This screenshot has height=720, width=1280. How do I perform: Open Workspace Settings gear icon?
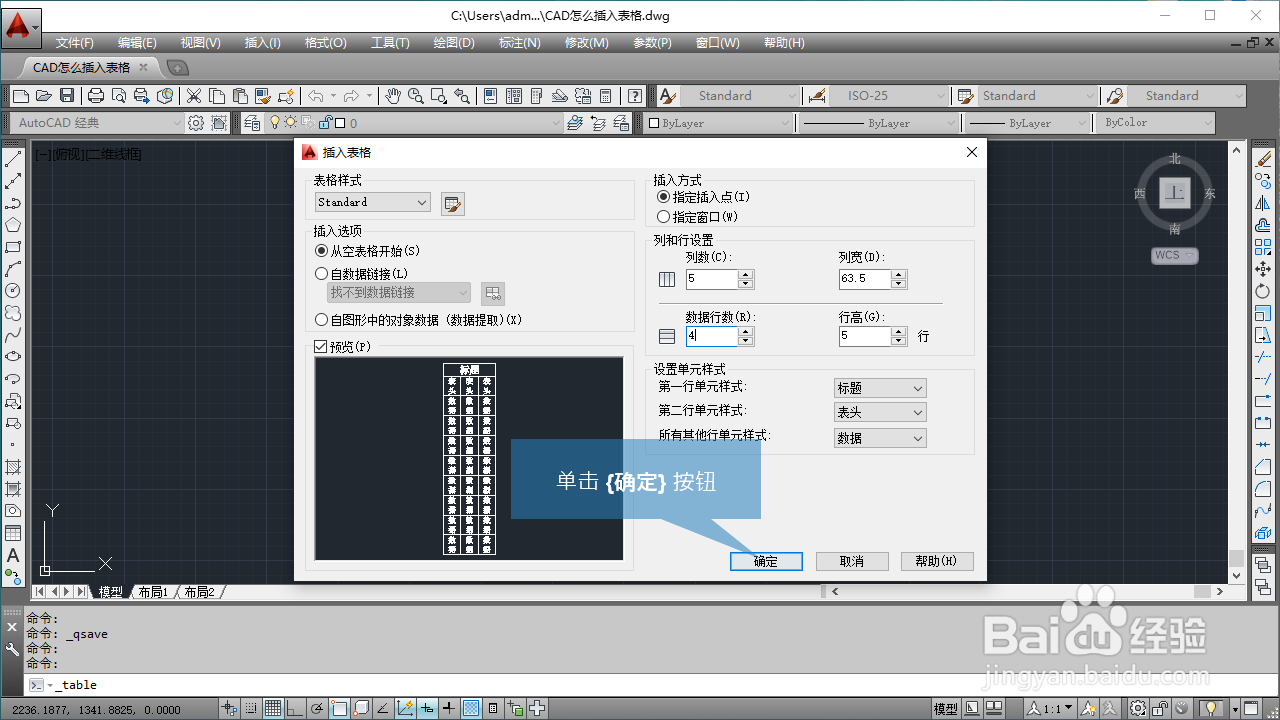196,123
